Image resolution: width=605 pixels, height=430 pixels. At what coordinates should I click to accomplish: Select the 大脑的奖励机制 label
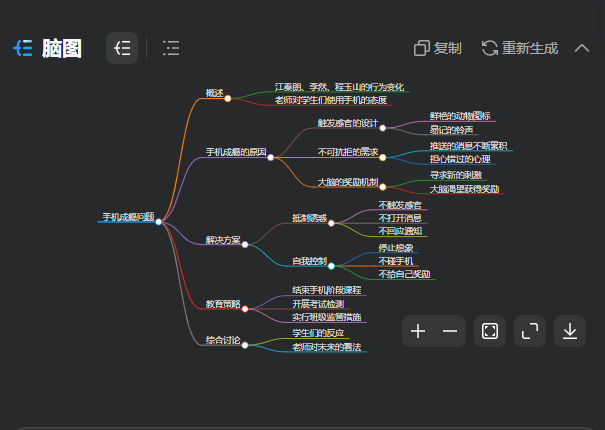coord(348,182)
